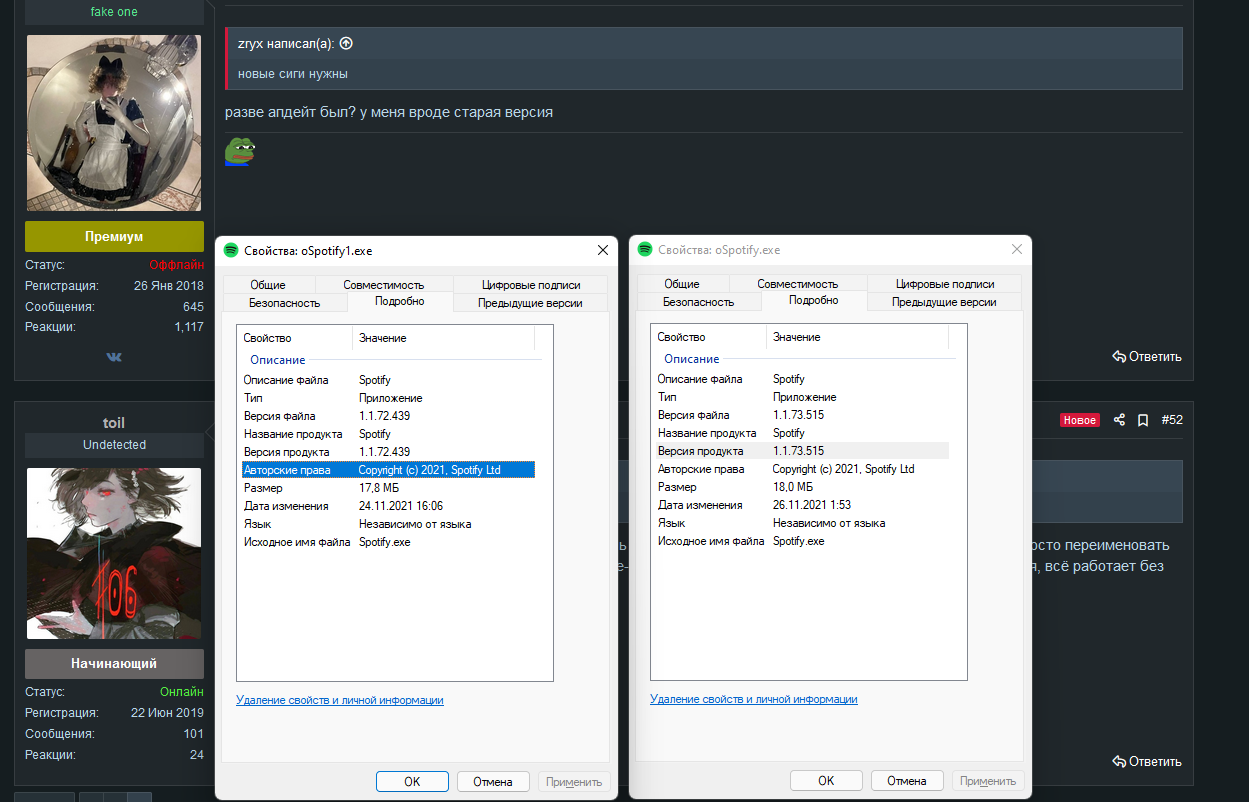Viewport: 1249px width, 802px height.
Task: Click the date value 24.11.2021 16:06
Action: tap(401, 506)
